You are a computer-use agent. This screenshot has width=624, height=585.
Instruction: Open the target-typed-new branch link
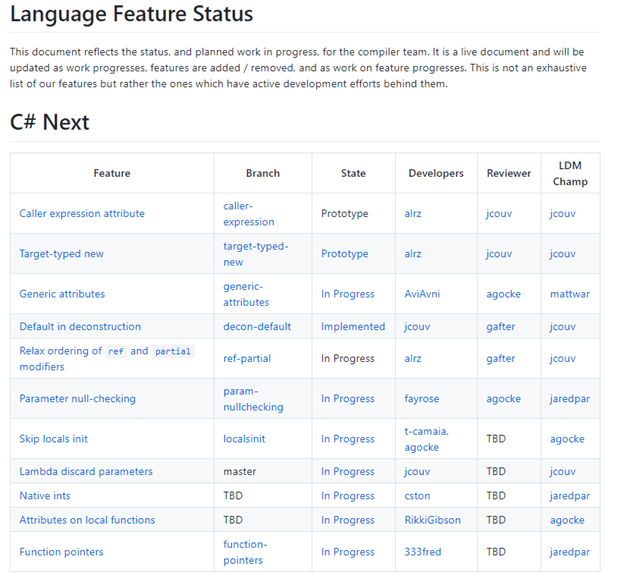click(255, 254)
